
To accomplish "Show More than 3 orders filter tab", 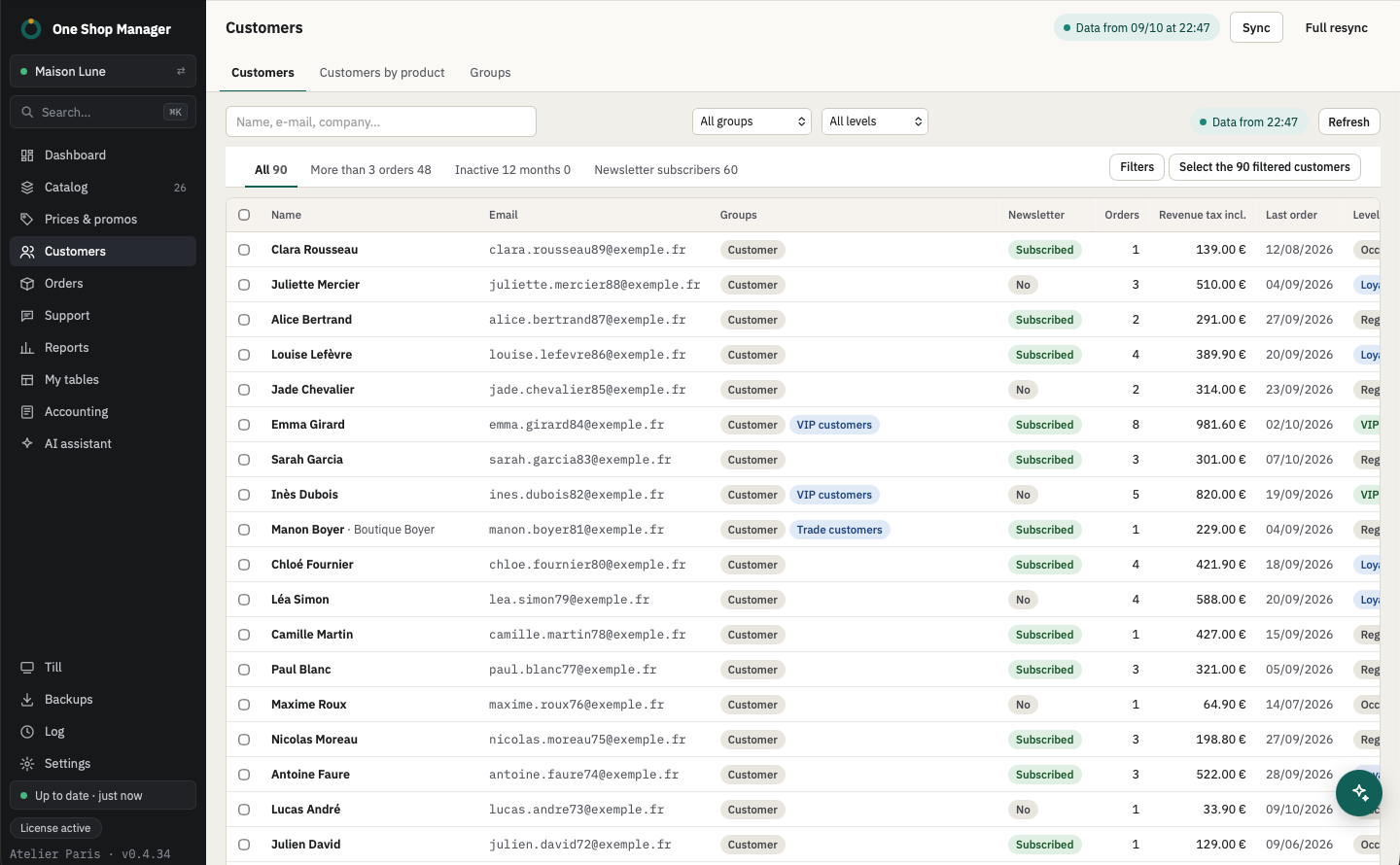I will pos(370,170).
